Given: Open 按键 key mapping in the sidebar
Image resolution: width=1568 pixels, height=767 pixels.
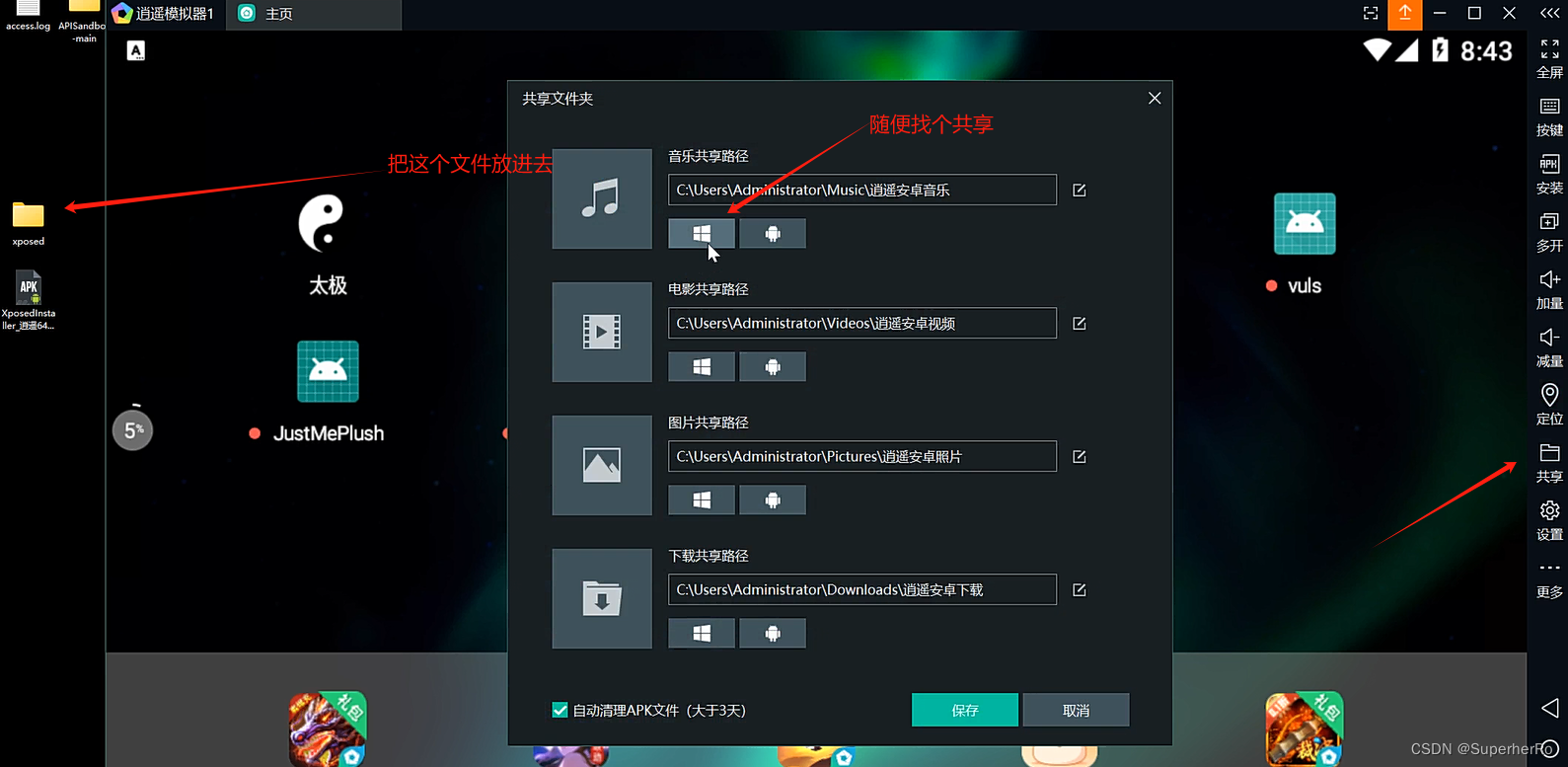Looking at the screenshot, I should pos(1549,116).
